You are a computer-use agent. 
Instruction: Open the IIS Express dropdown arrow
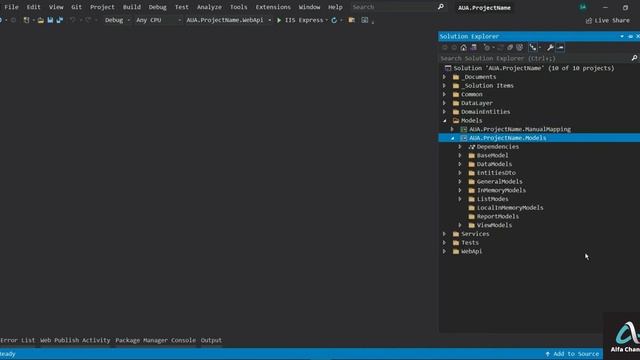pos(327,20)
